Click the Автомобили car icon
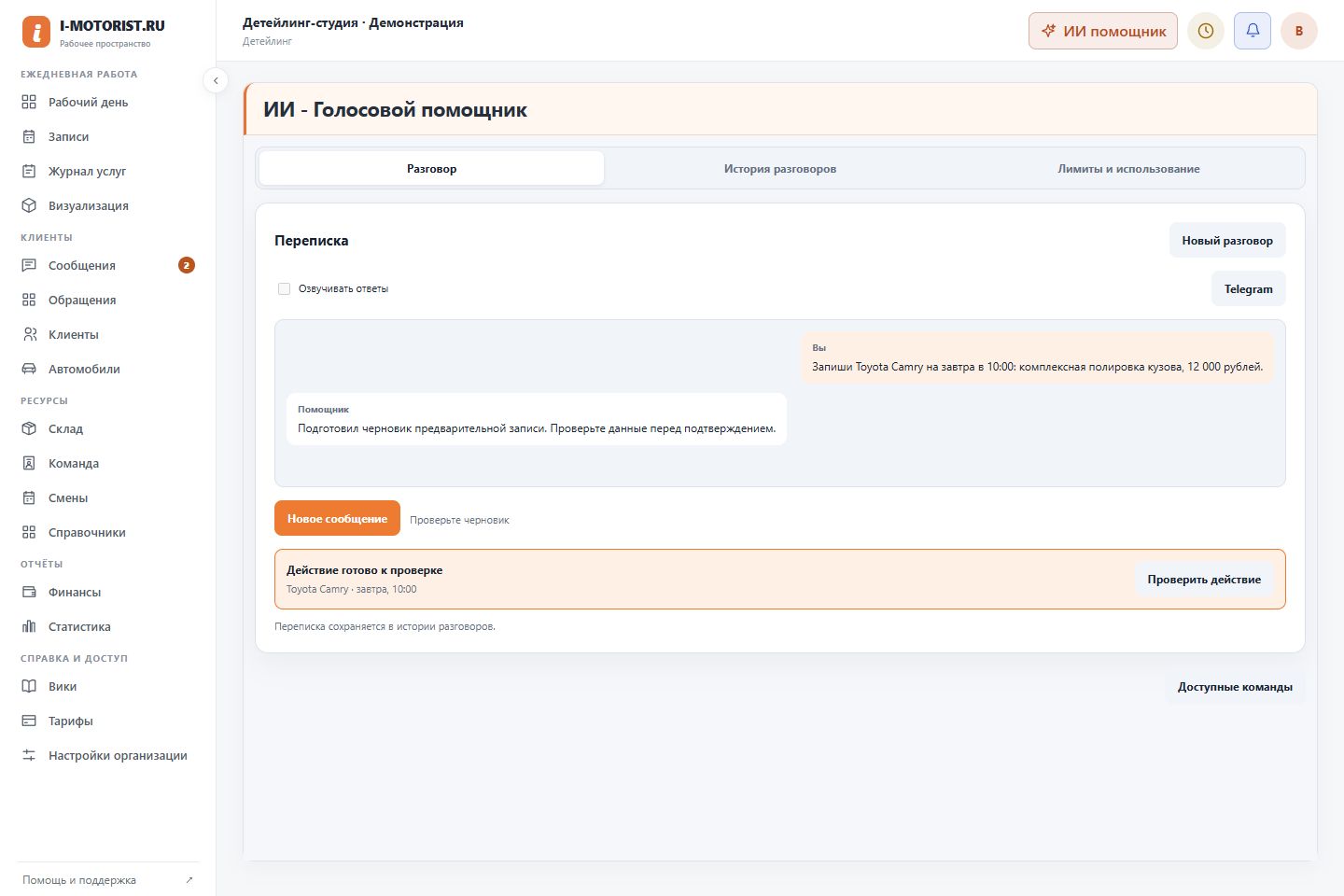 29,369
